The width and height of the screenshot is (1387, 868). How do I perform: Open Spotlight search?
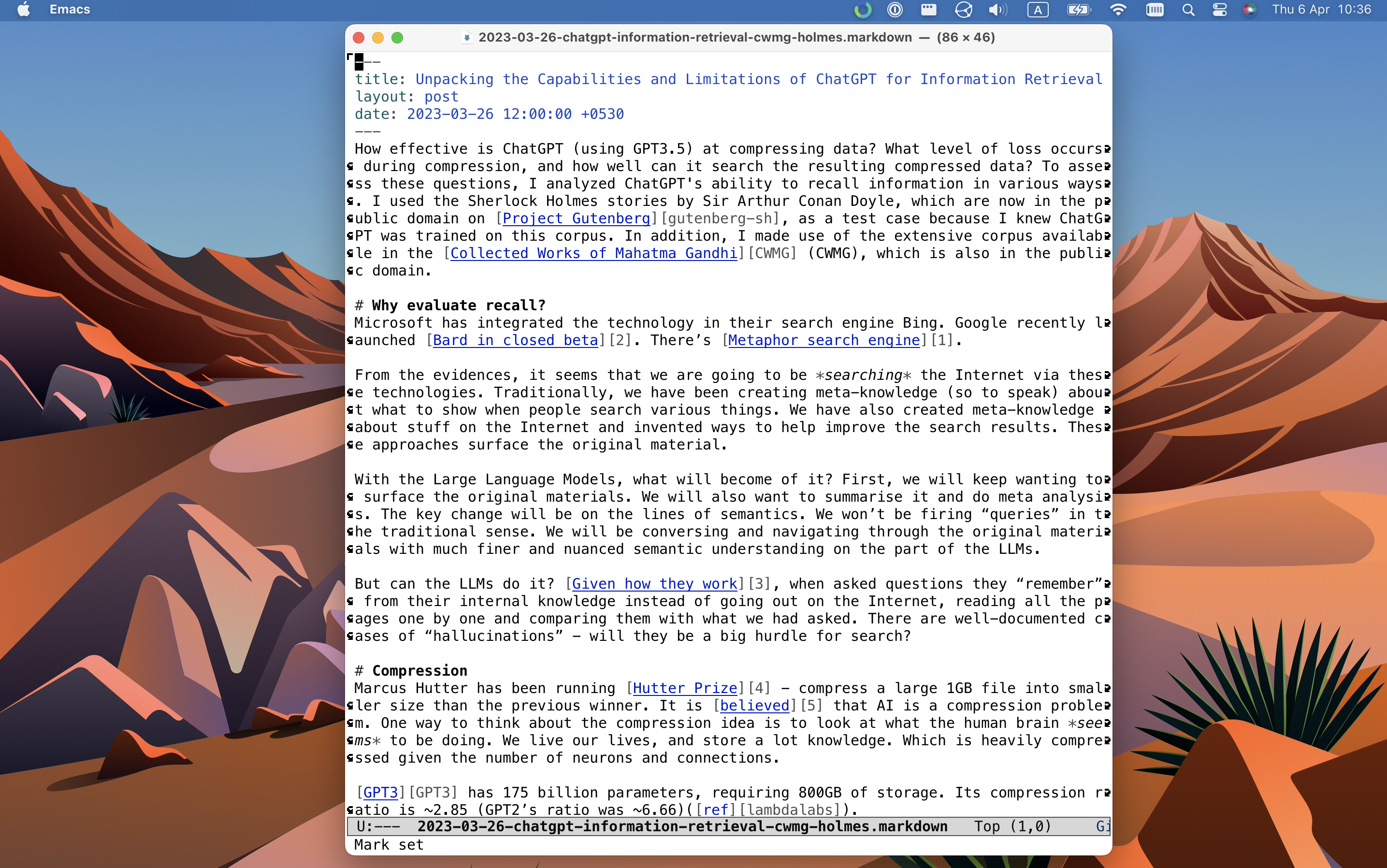point(1188,10)
